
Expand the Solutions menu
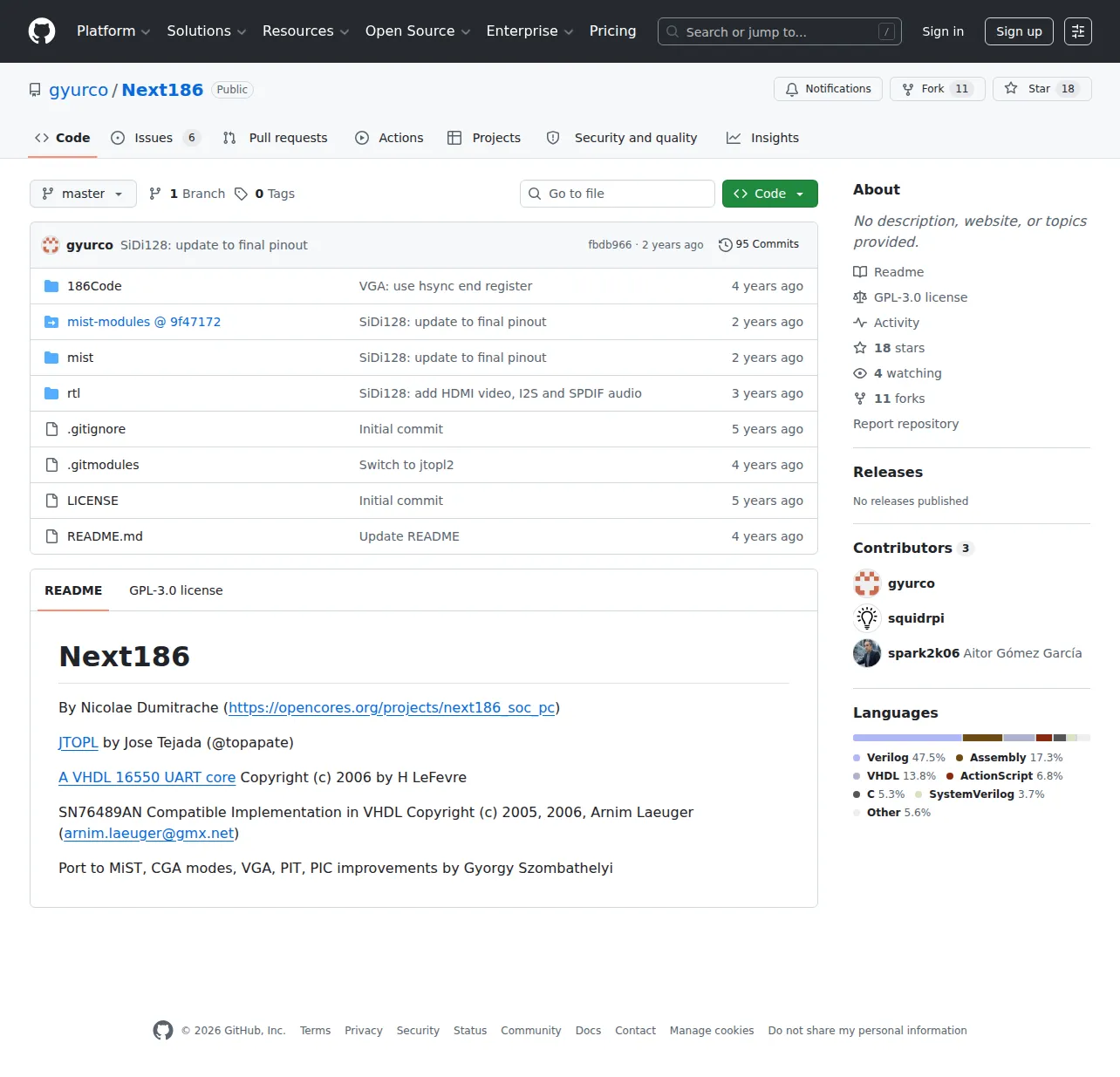[x=207, y=31]
